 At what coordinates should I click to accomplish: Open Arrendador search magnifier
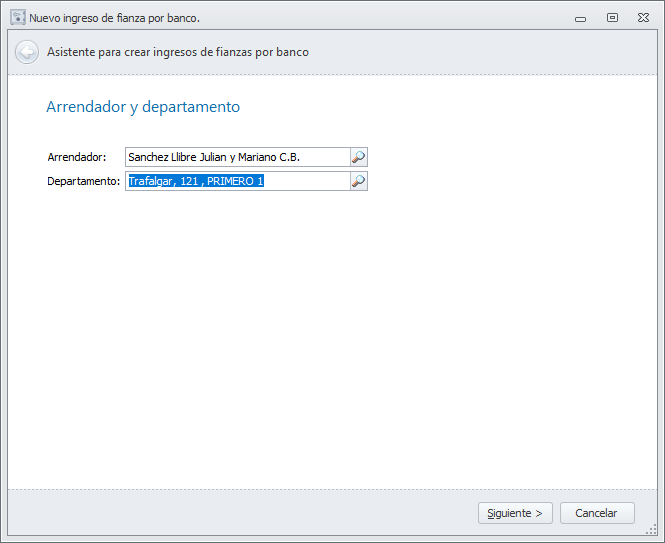click(x=359, y=157)
